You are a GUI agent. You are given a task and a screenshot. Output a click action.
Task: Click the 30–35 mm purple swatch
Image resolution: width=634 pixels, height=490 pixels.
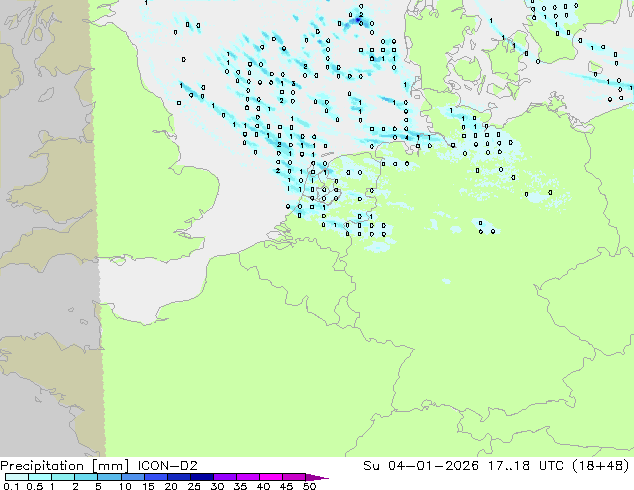click(224, 477)
